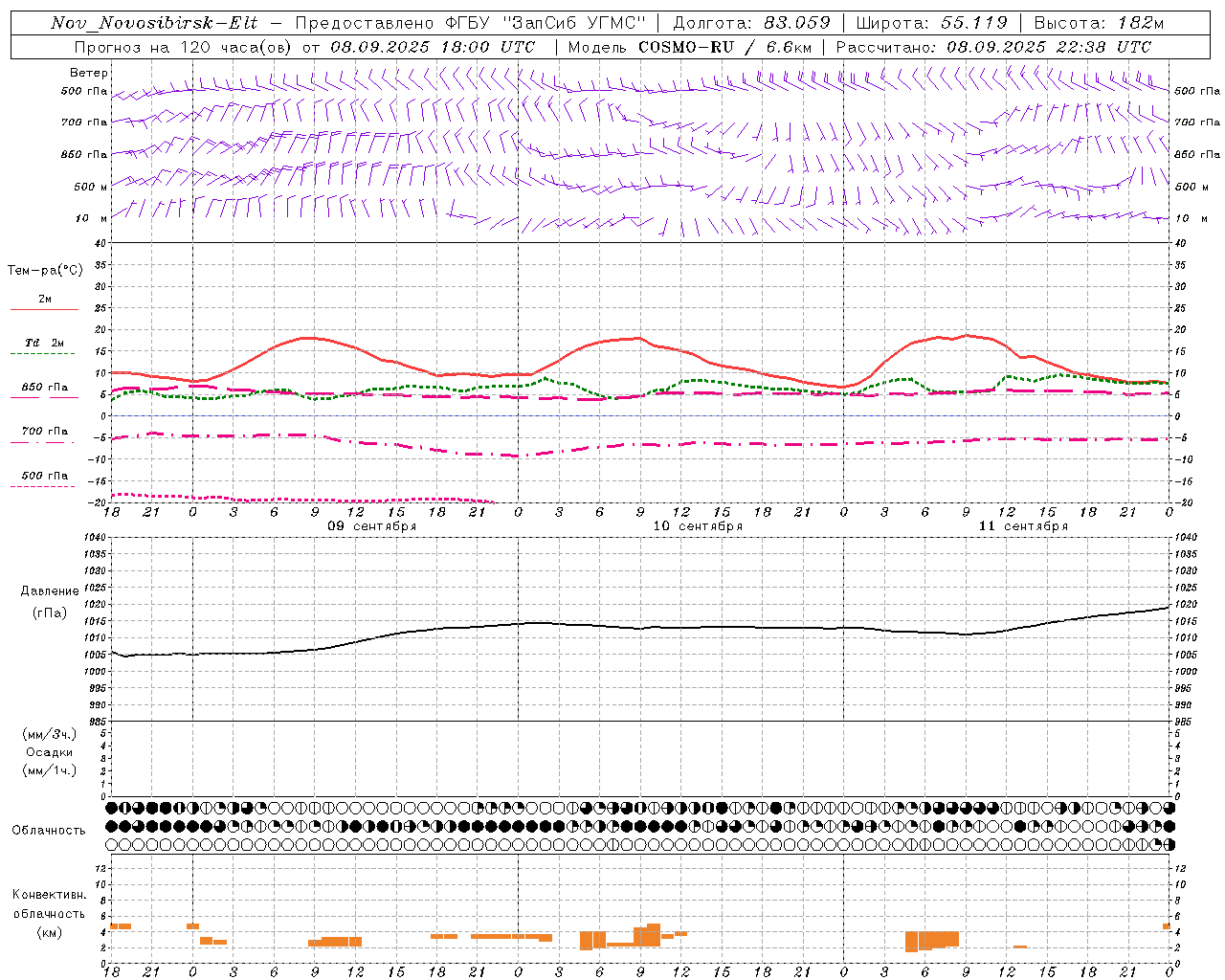
Task: Click the Тем-ра(°C) axis label
Action: (x=45, y=271)
